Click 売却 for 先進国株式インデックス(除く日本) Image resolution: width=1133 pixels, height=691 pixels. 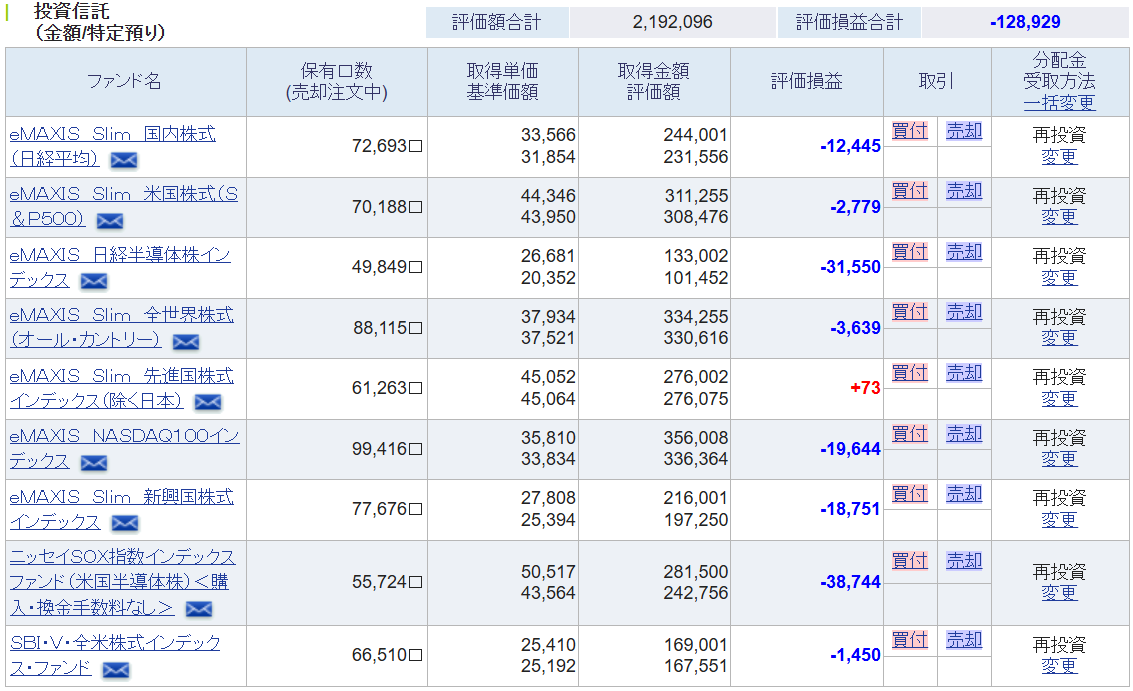(x=965, y=372)
